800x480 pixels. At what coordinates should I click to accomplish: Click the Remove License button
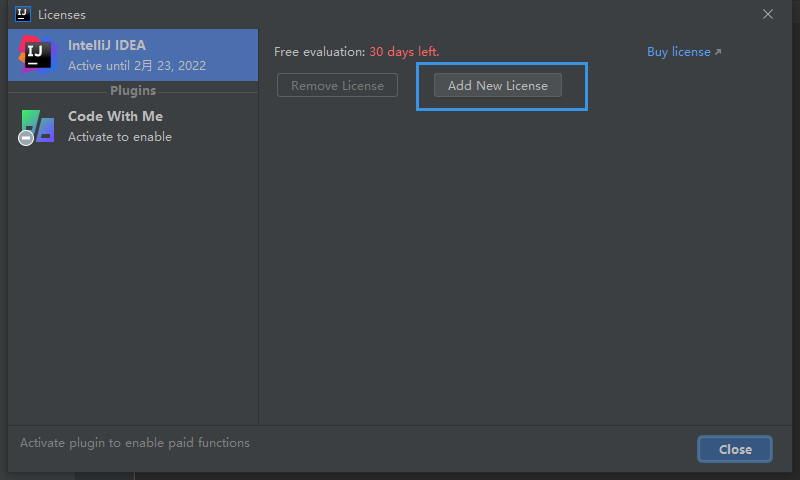click(337, 85)
